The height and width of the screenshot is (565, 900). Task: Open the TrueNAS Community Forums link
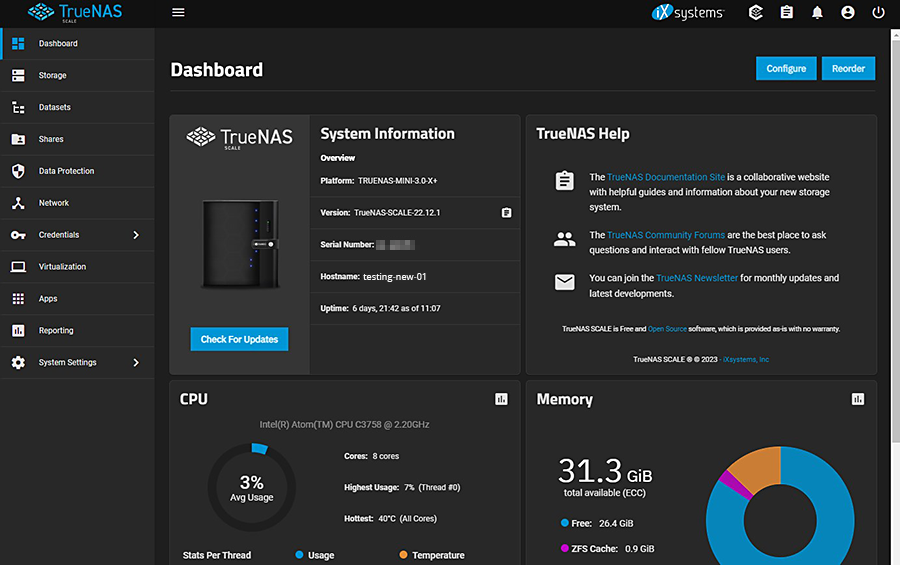point(666,235)
